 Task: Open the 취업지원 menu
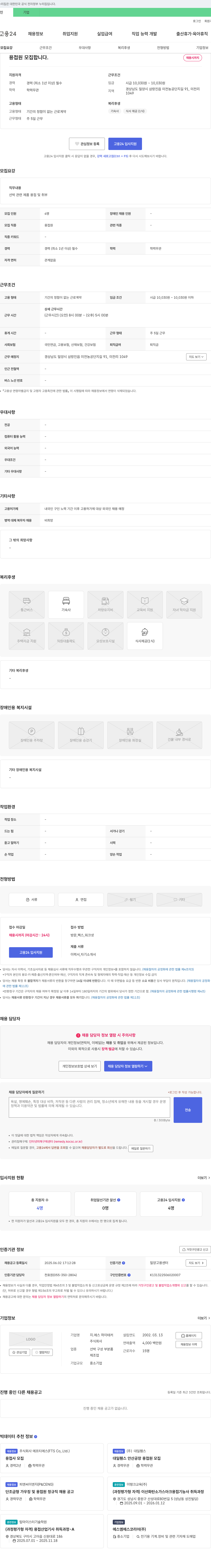70,34
